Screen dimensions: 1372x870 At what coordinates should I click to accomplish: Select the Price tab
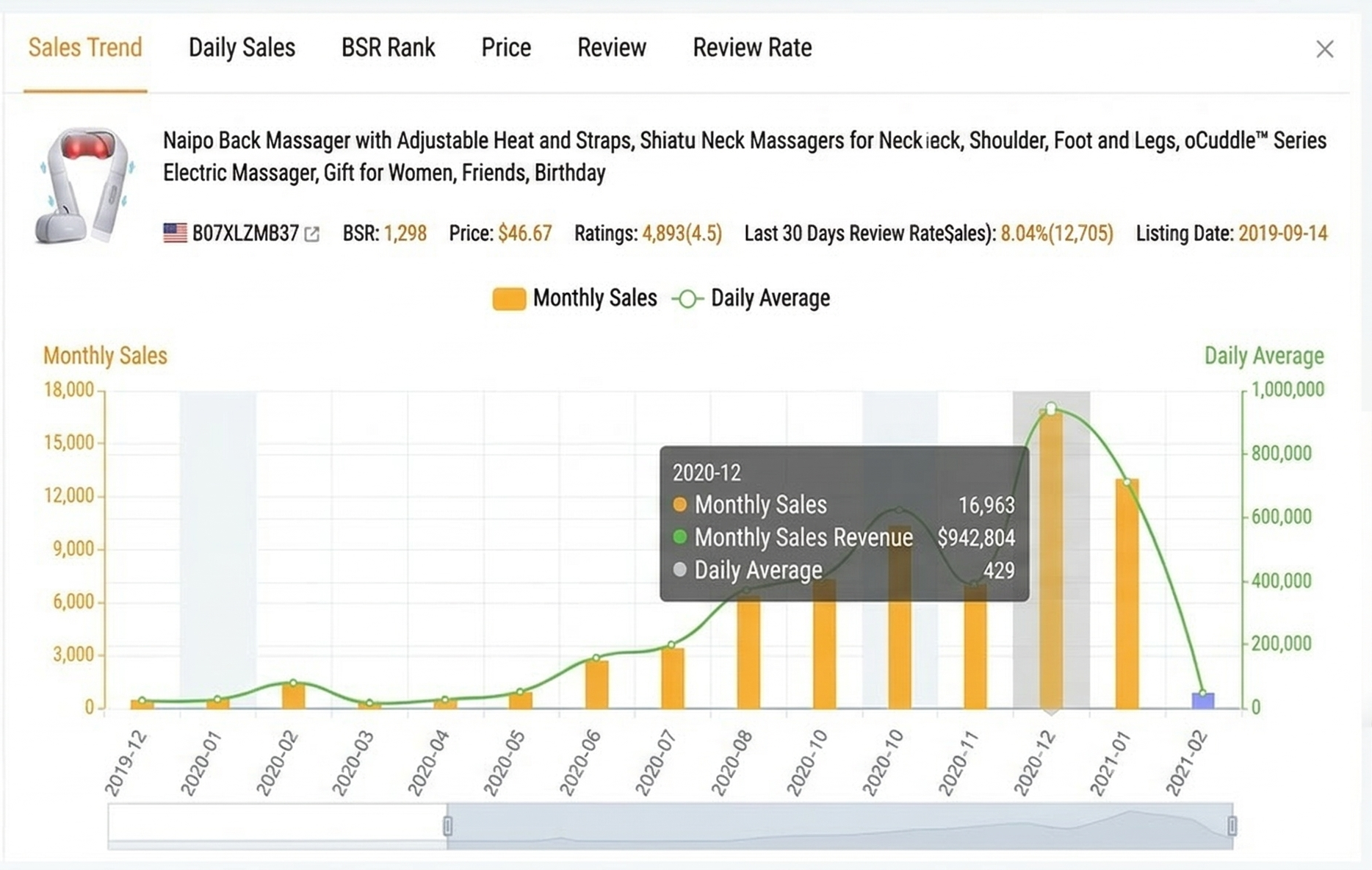coord(506,47)
